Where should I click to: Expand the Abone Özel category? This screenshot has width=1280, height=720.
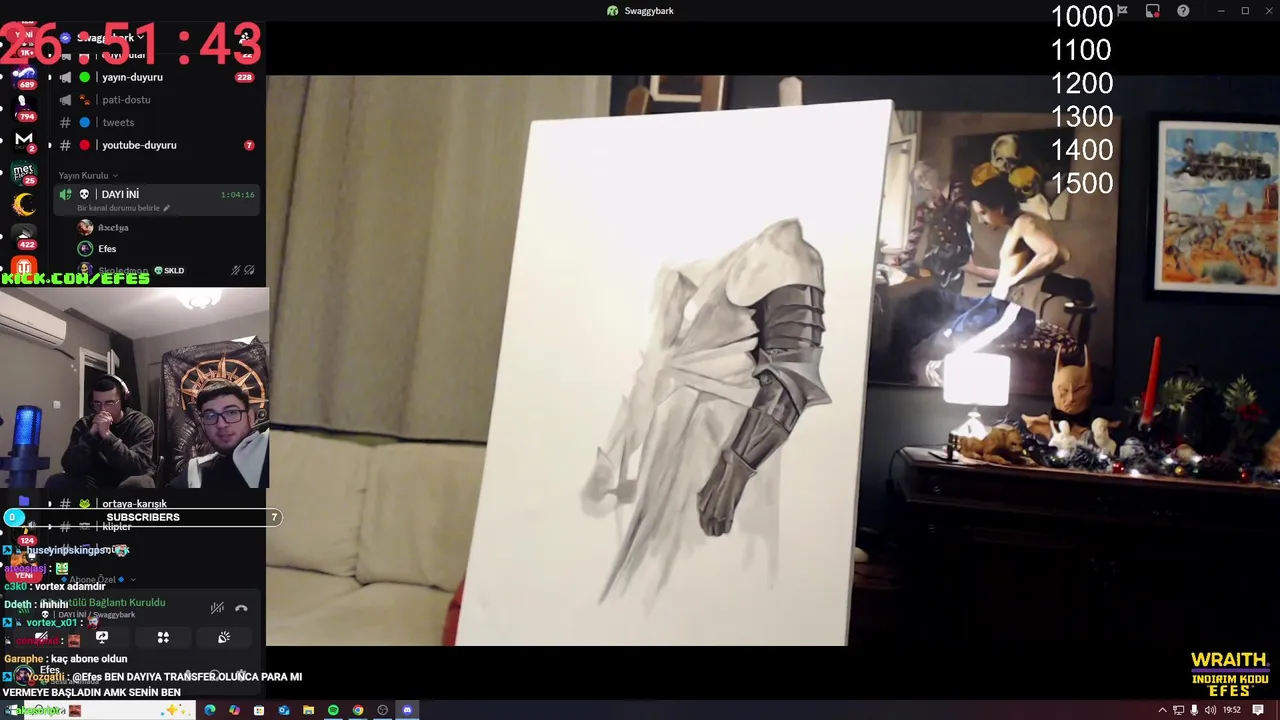coord(97,580)
